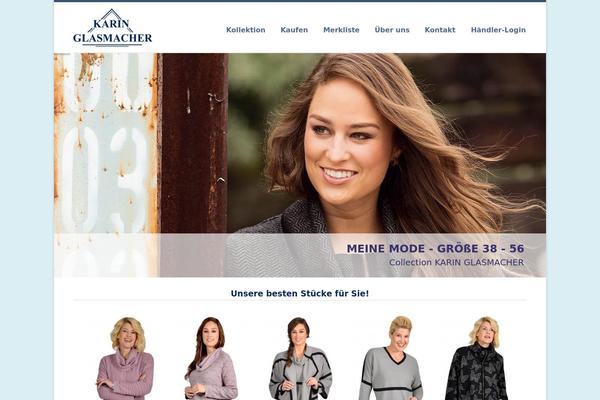Go to the Merkliste page
Image resolution: width=600 pixels, height=400 pixels.
coord(341,30)
